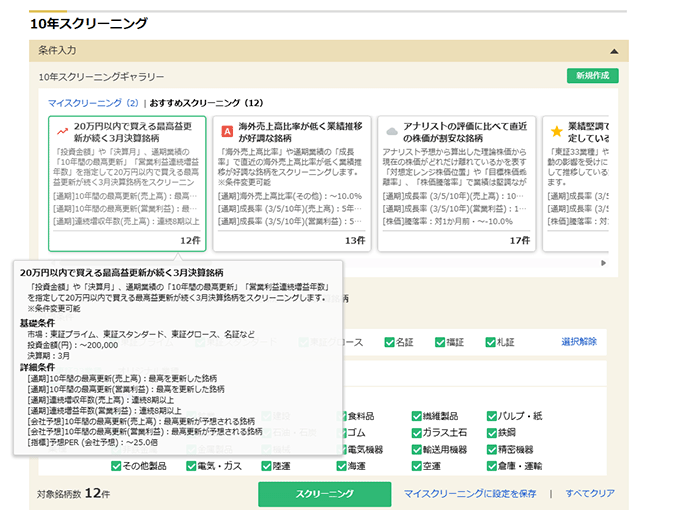Viewport: 680px width, 510px height.
Task: Toggle the 鉄鋼 industry checkbox
Action: (x=491, y=432)
